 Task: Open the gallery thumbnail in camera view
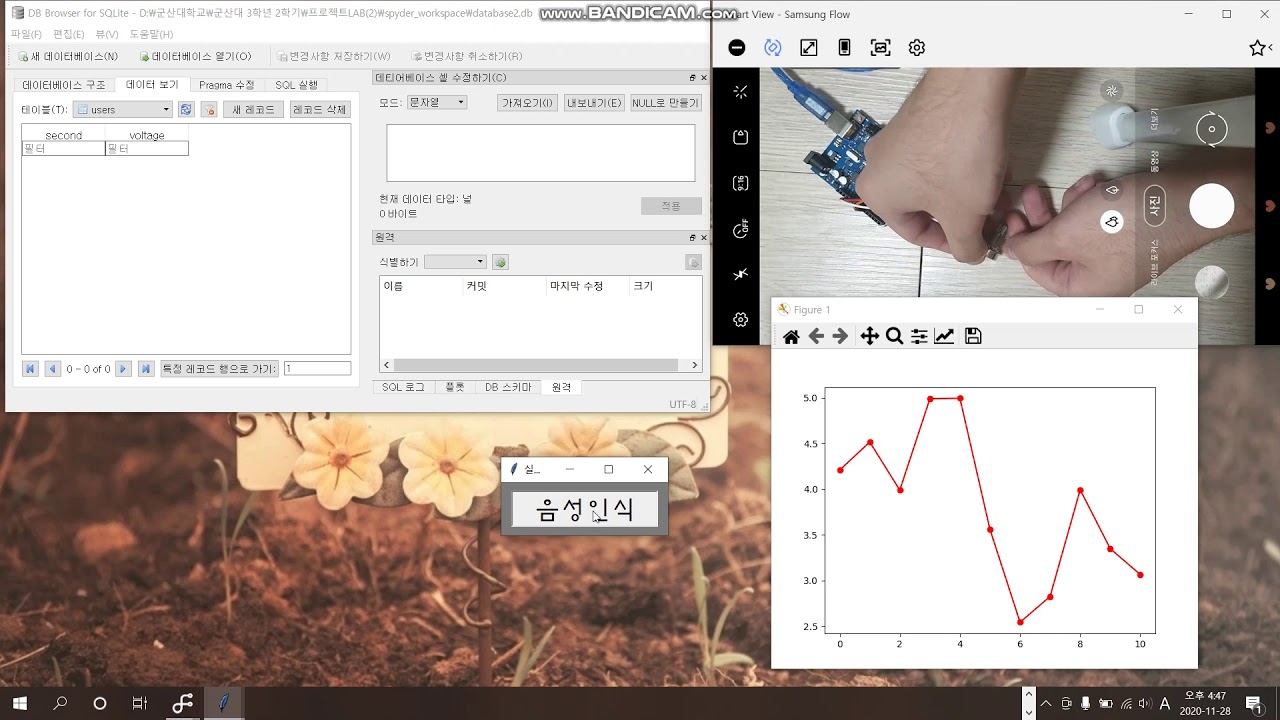[x=1211, y=283]
